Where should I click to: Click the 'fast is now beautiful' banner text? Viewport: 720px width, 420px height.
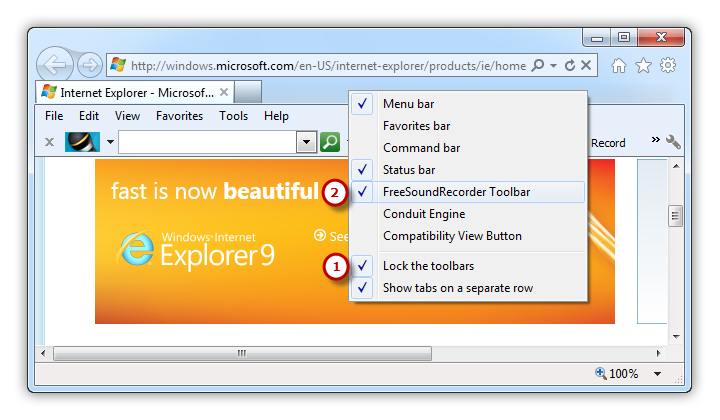pos(214,191)
